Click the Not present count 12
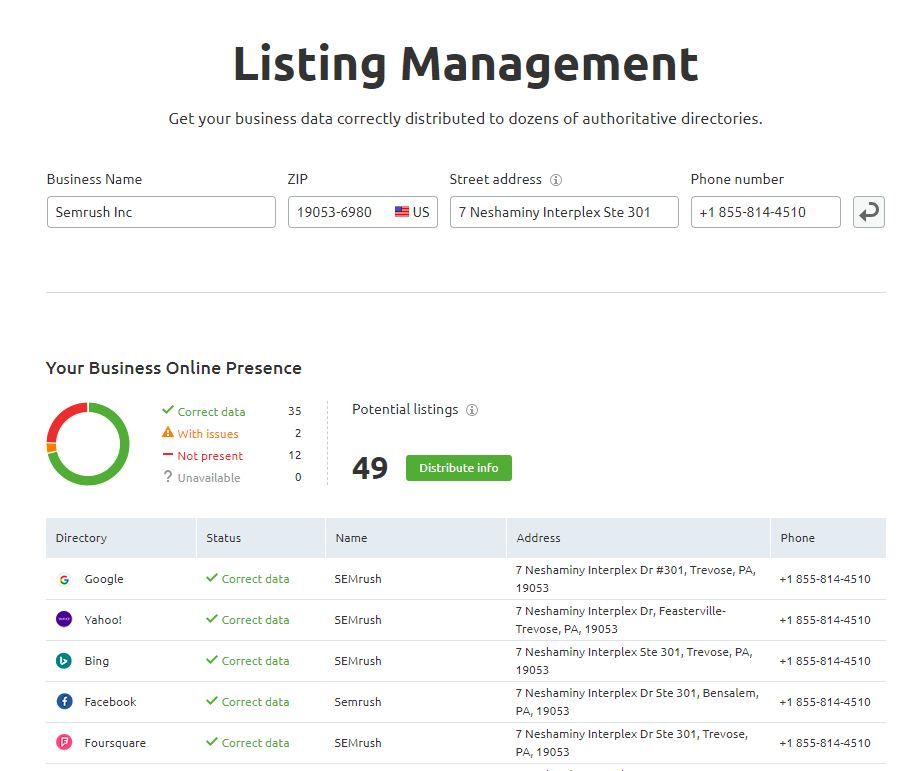The width and height of the screenshot is (901, 771). coord(295,456)
